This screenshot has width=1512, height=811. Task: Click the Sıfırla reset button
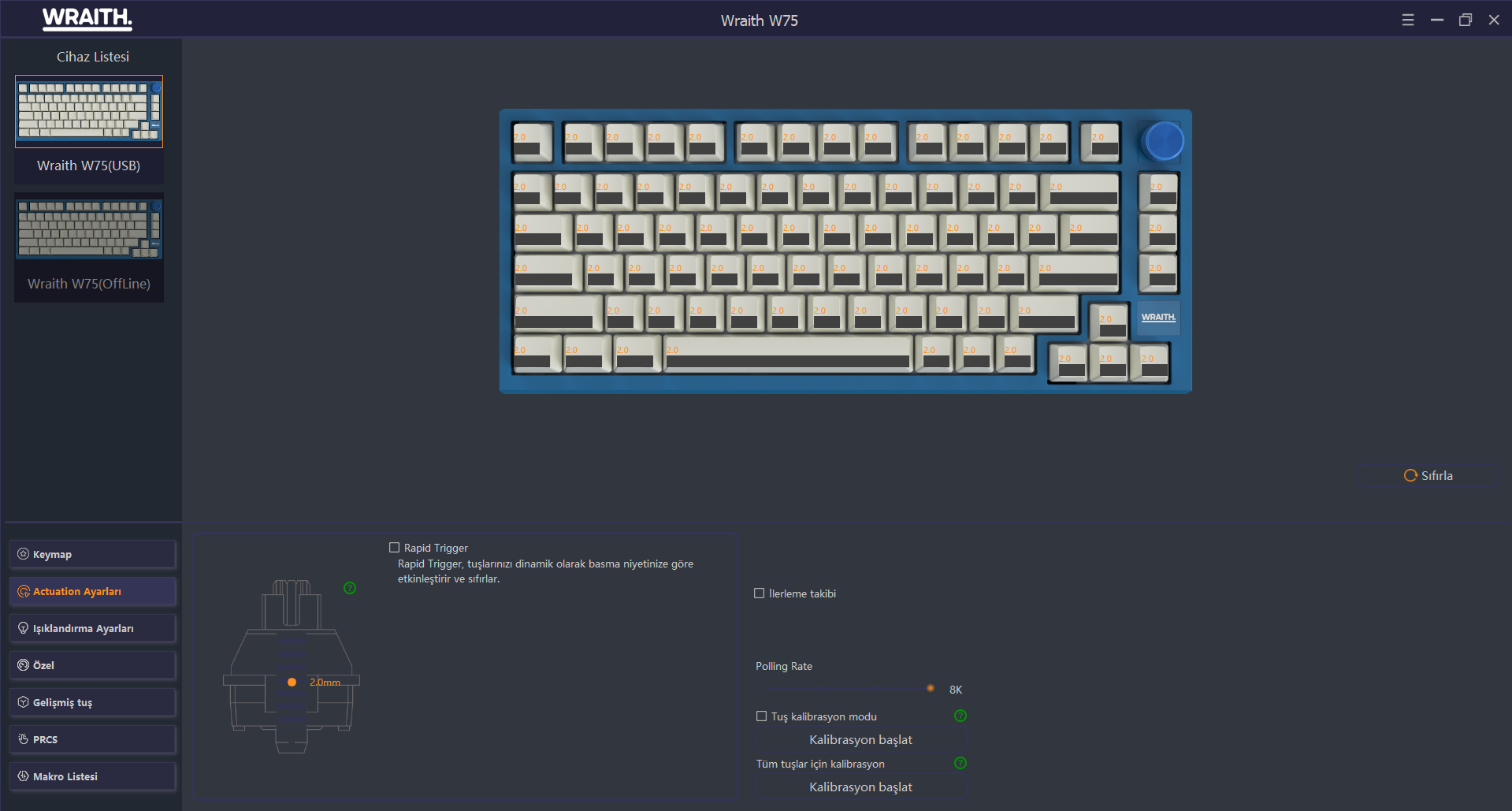(1428, 475)
